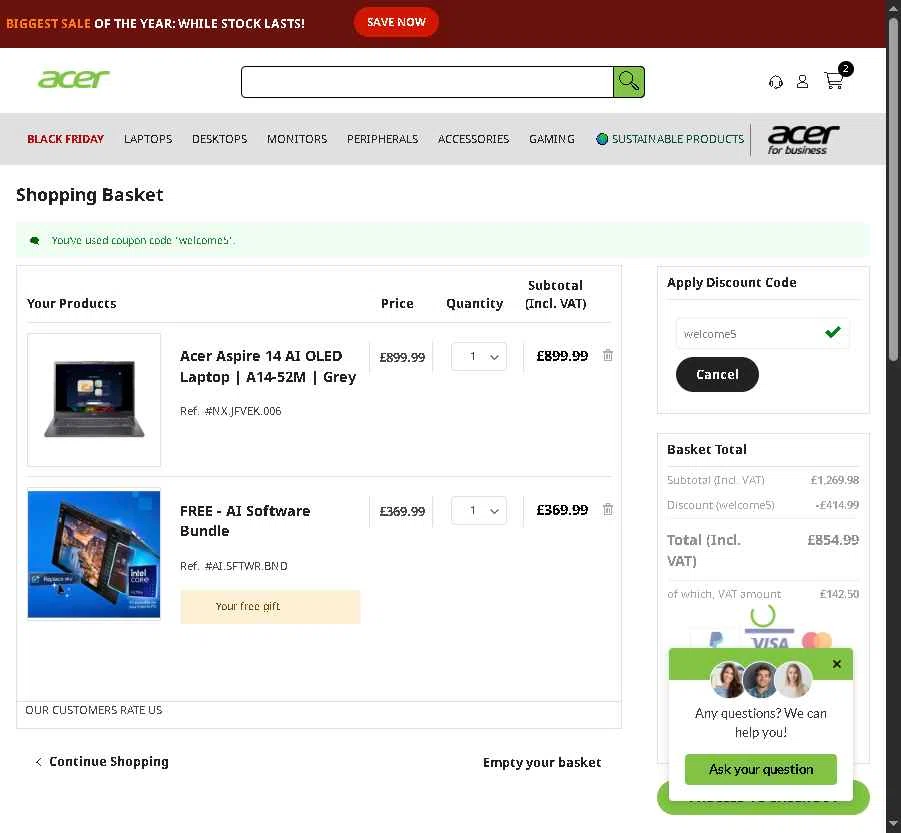Viewport: 901px width, 833px height.
Task: Open quantity dropdown for Acer Aspire 14 laptop
Action: click(x=479, y=357)
